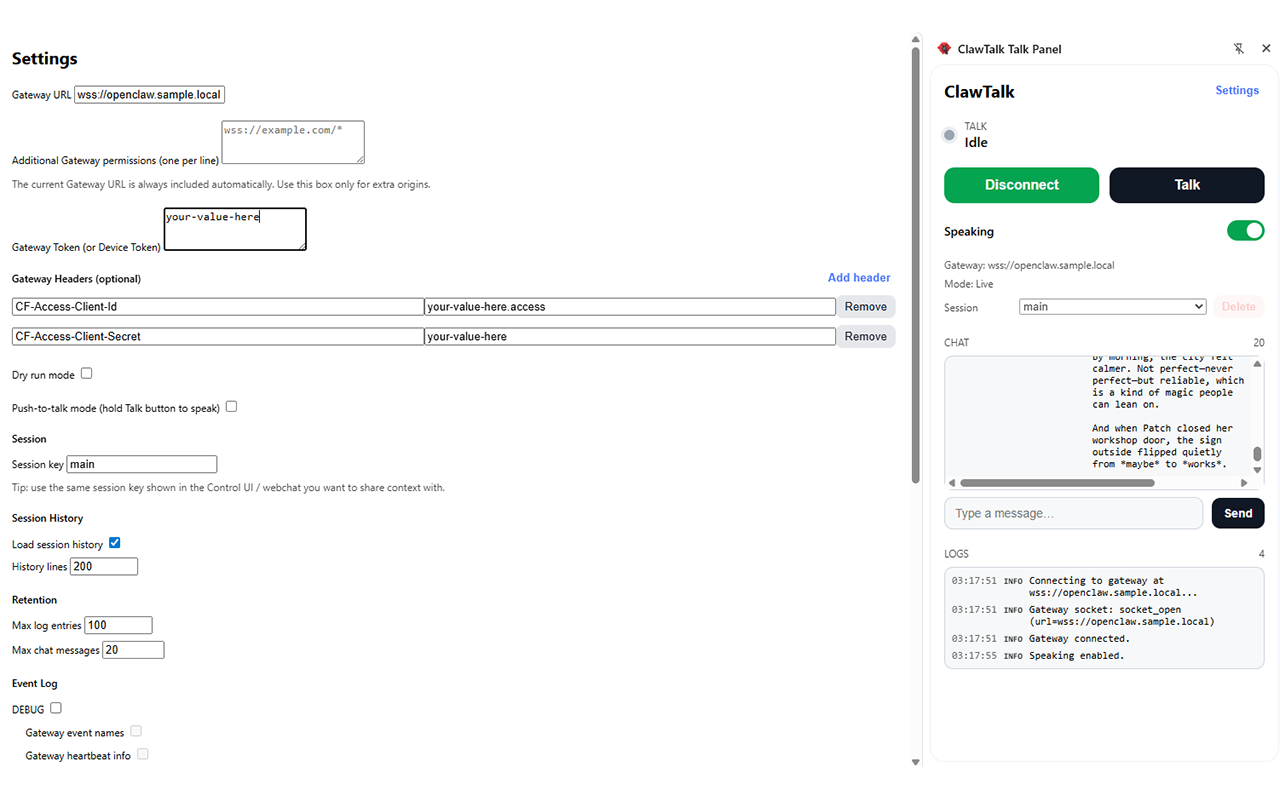Screen dimensions: 1280x800
Task: Click the "Mode: Live" text
Action: pyautogui.click(x=969, y=284)
